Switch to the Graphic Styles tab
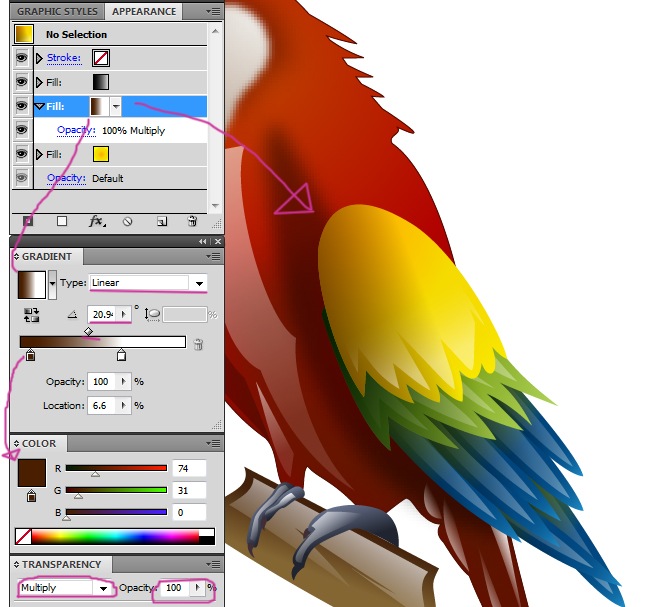650x607 pixels. click(57, 12)
